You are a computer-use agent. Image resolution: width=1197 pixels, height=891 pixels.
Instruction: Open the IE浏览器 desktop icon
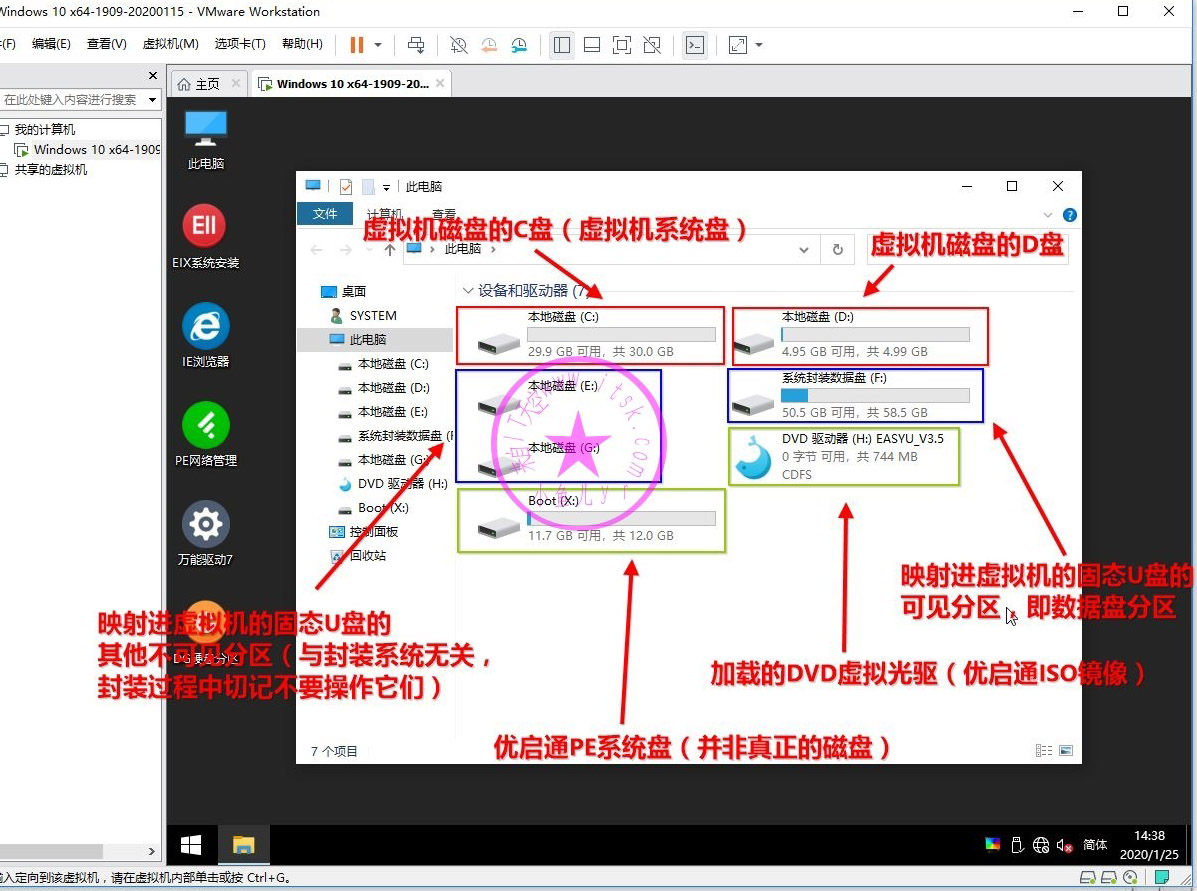click(205, 336)
